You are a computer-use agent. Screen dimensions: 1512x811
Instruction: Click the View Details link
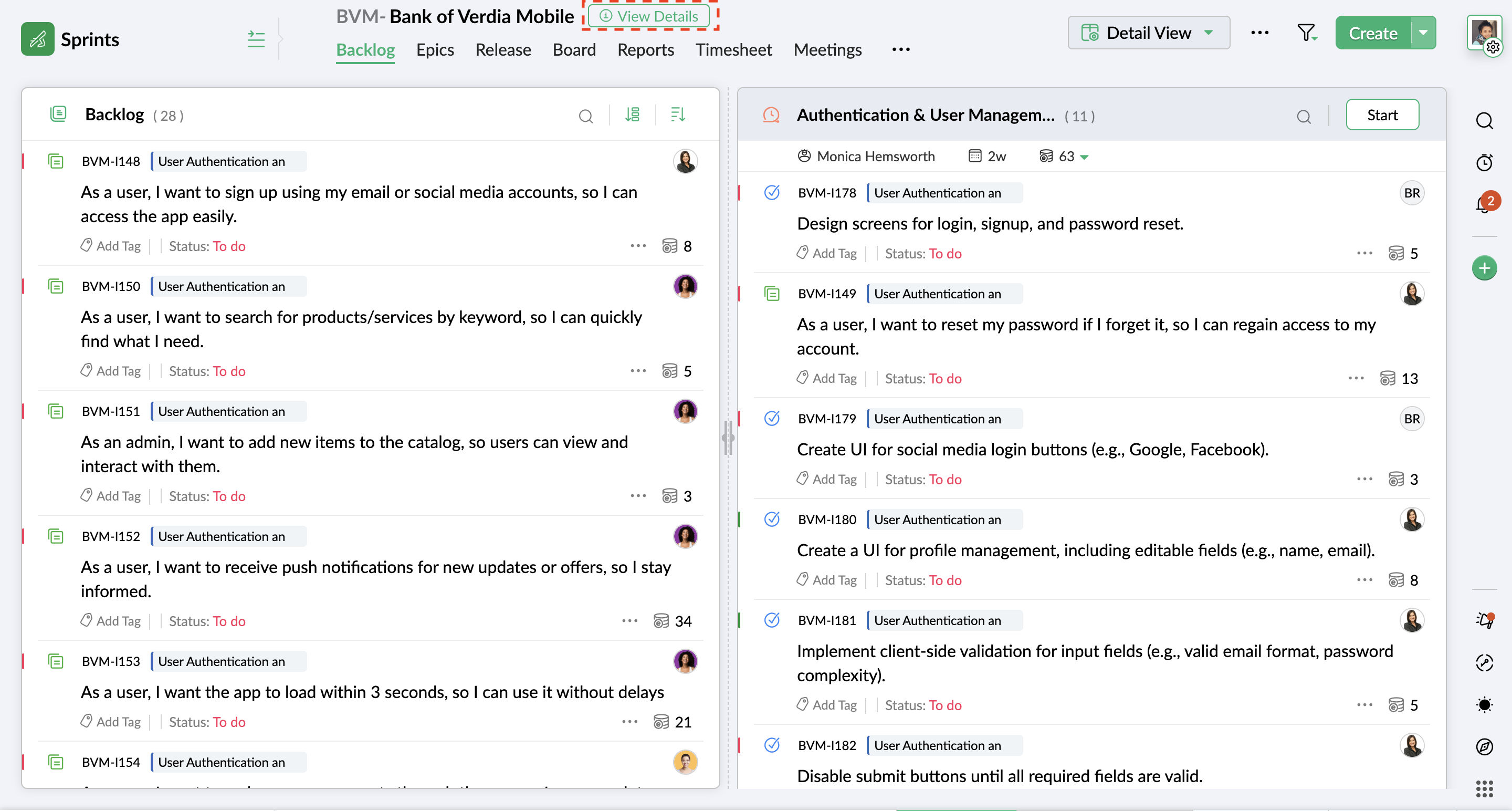coord(649,16)
